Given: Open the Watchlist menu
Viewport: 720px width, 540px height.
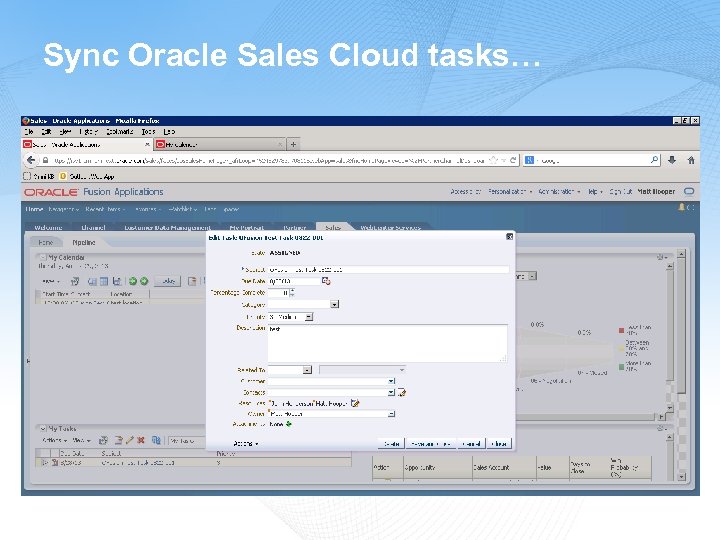Looking at the screenshot, I should coord(183,209).
